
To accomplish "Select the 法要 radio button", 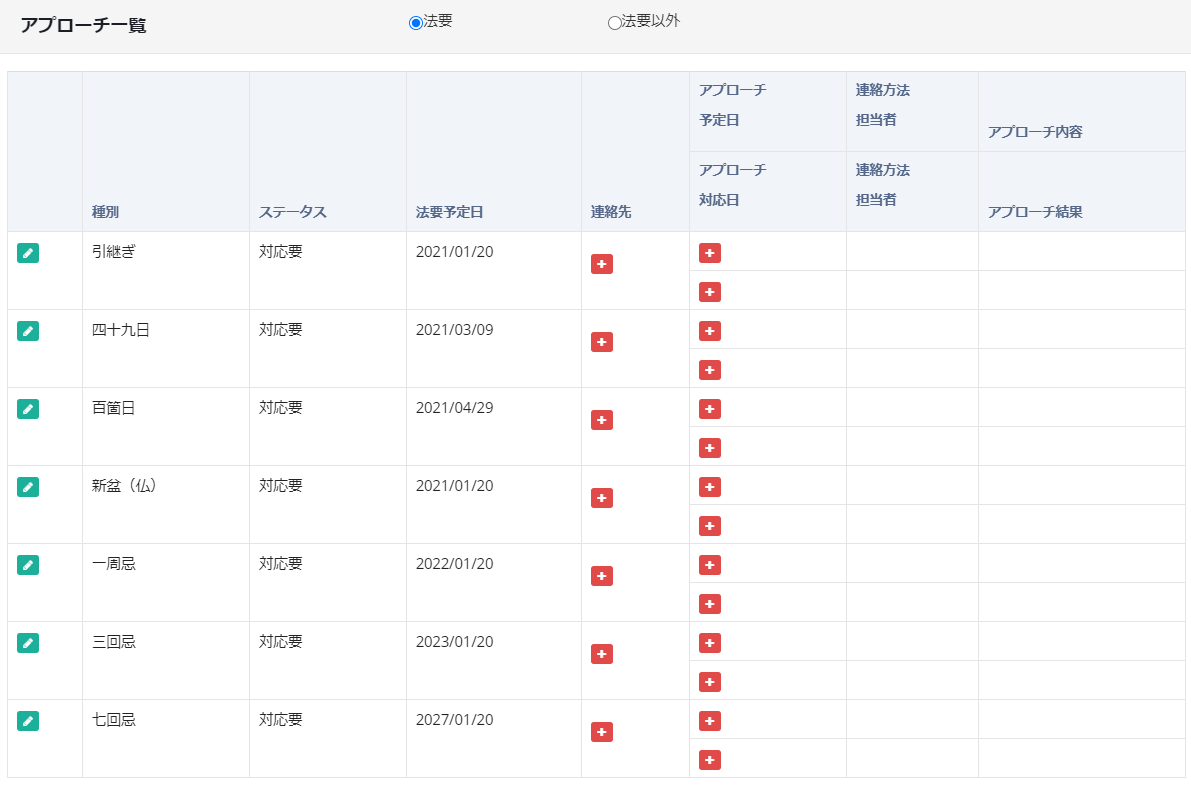I will point(416,23).
